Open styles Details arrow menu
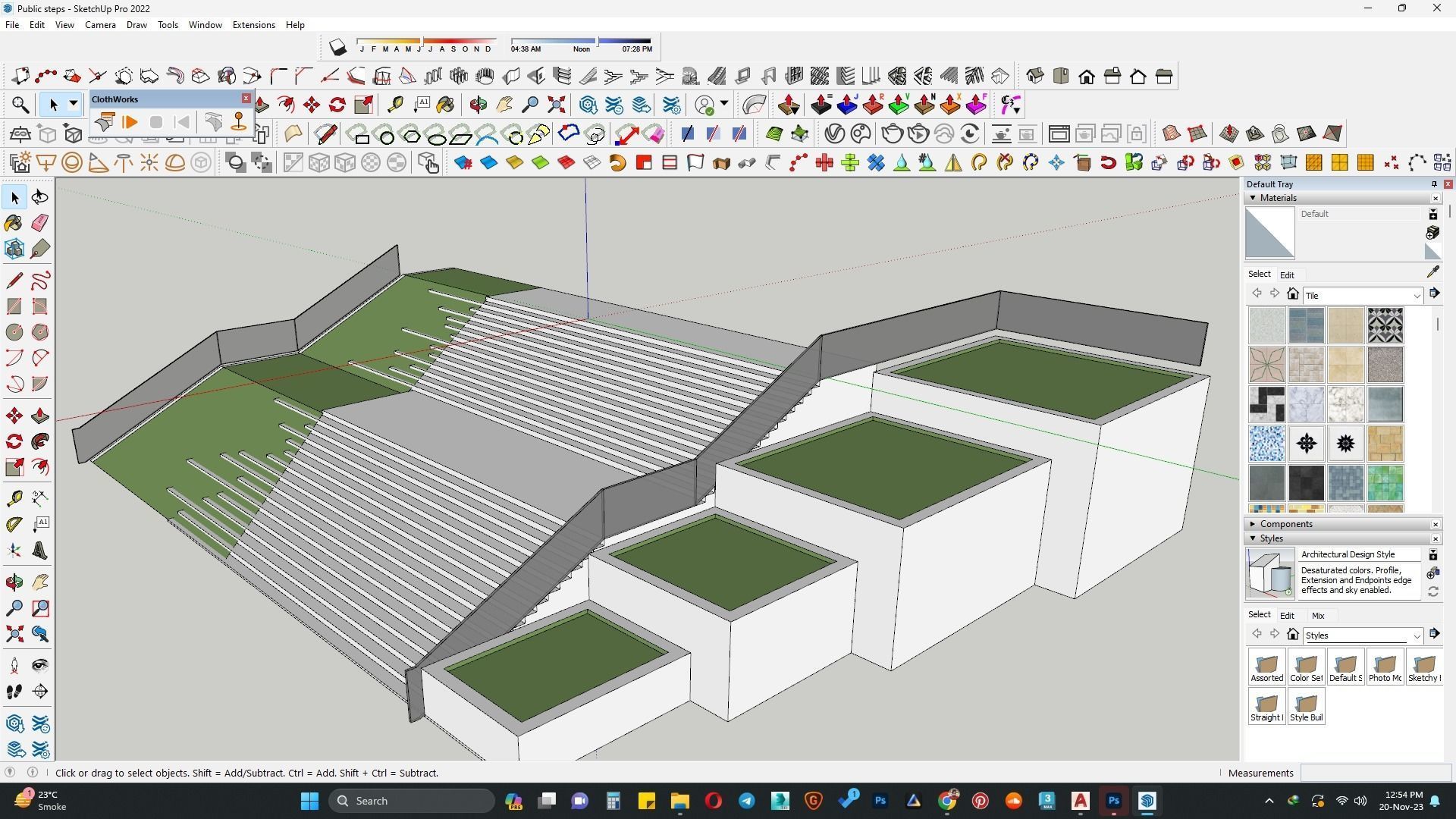The image size is (1456, 819). point(1434,634)
